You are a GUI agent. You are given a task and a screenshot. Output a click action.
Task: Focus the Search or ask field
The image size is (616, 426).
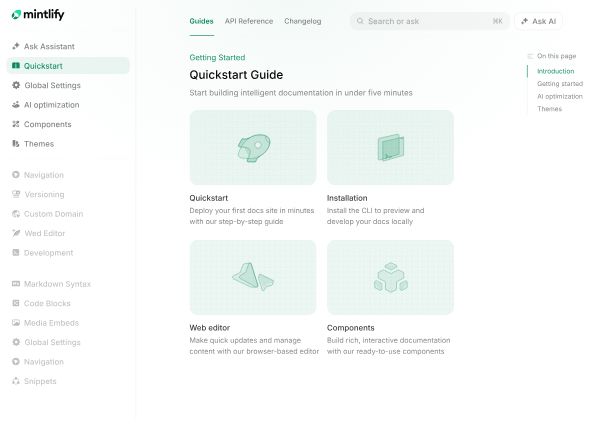click(x=430, y=21)
